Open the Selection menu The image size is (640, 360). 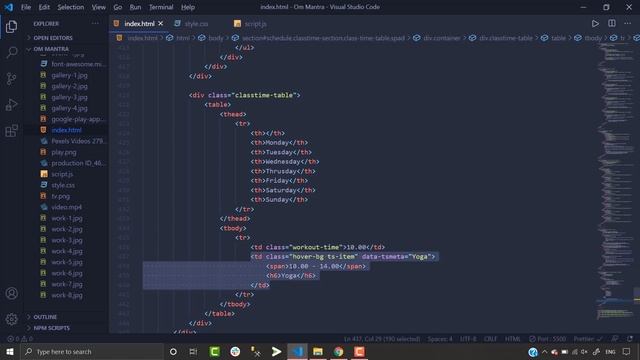pyautogui.click(x=71, y=7)
